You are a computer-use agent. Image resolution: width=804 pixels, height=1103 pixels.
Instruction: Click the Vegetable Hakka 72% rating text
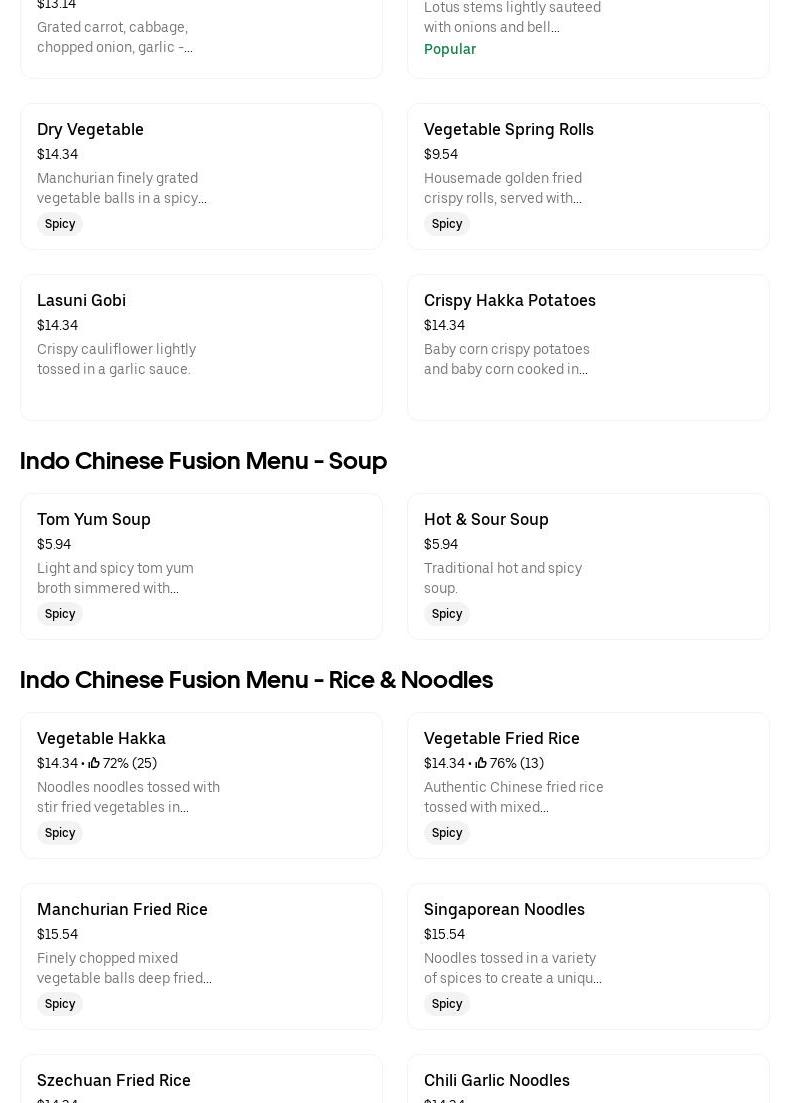(129, 763)
